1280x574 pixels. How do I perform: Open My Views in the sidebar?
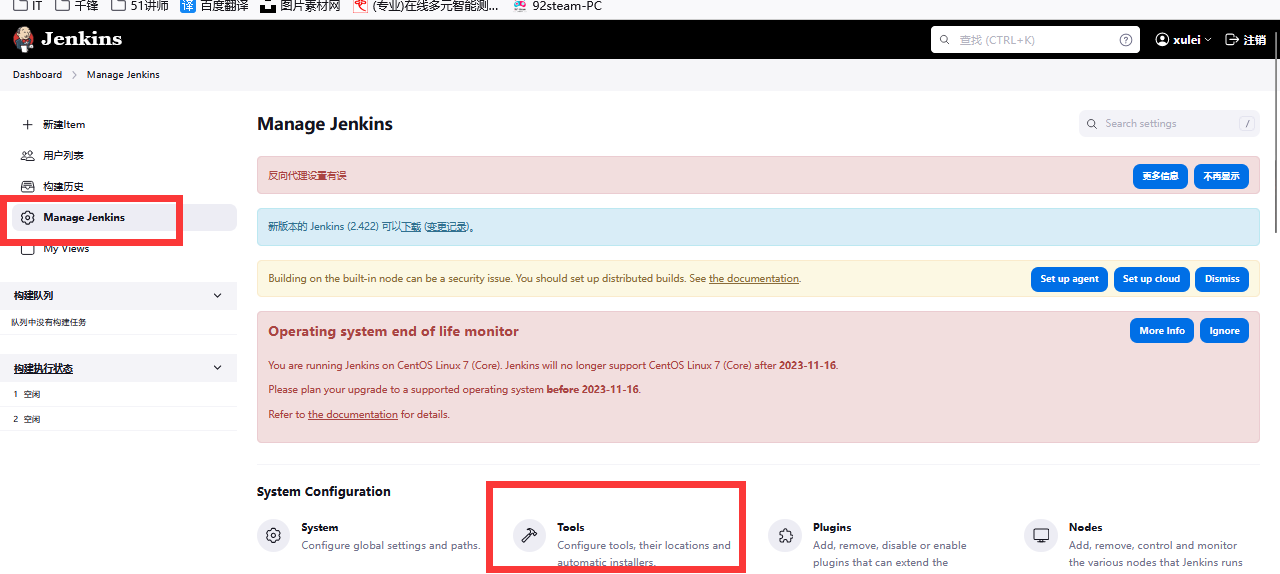click(66, 249)
